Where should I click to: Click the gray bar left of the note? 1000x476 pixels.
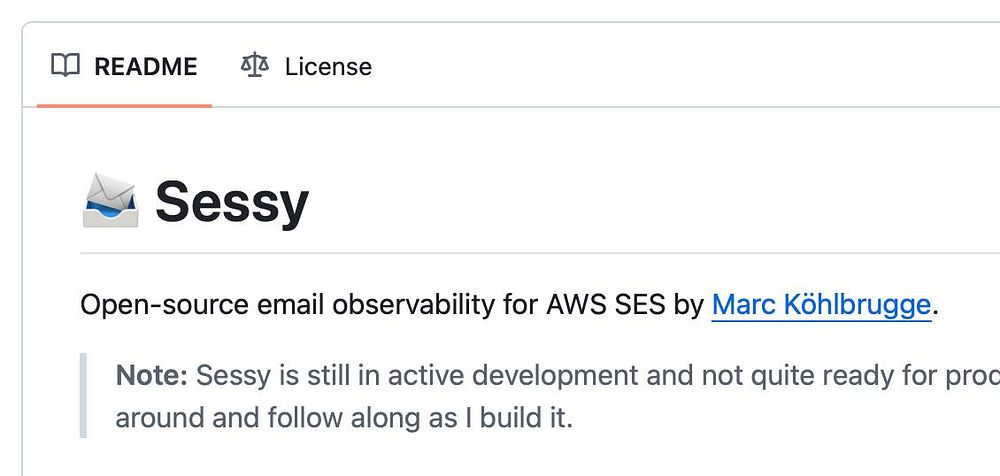coord(84,395)
